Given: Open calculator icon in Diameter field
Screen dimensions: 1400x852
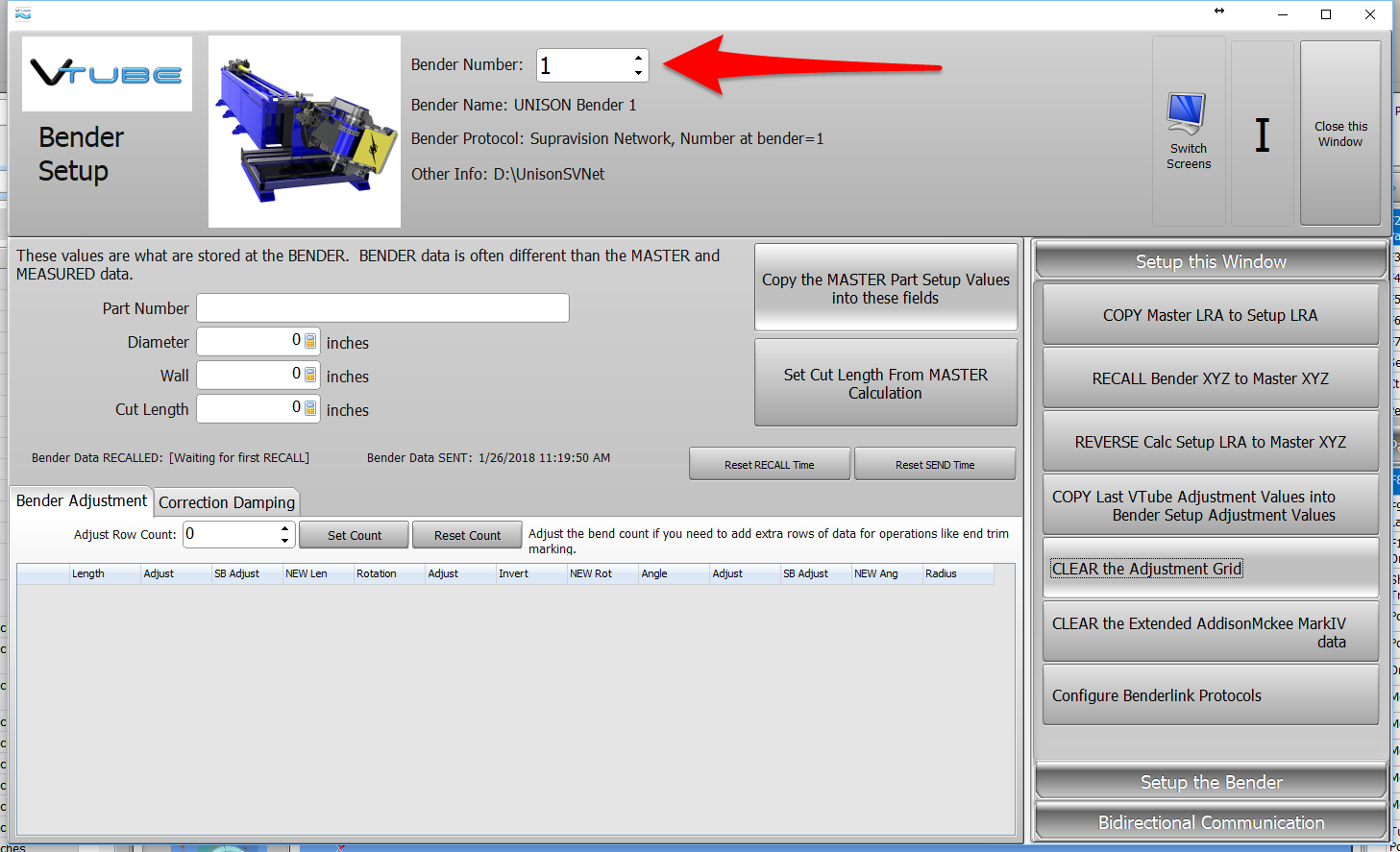Looking at the screenshot, I should pos(310,341).
